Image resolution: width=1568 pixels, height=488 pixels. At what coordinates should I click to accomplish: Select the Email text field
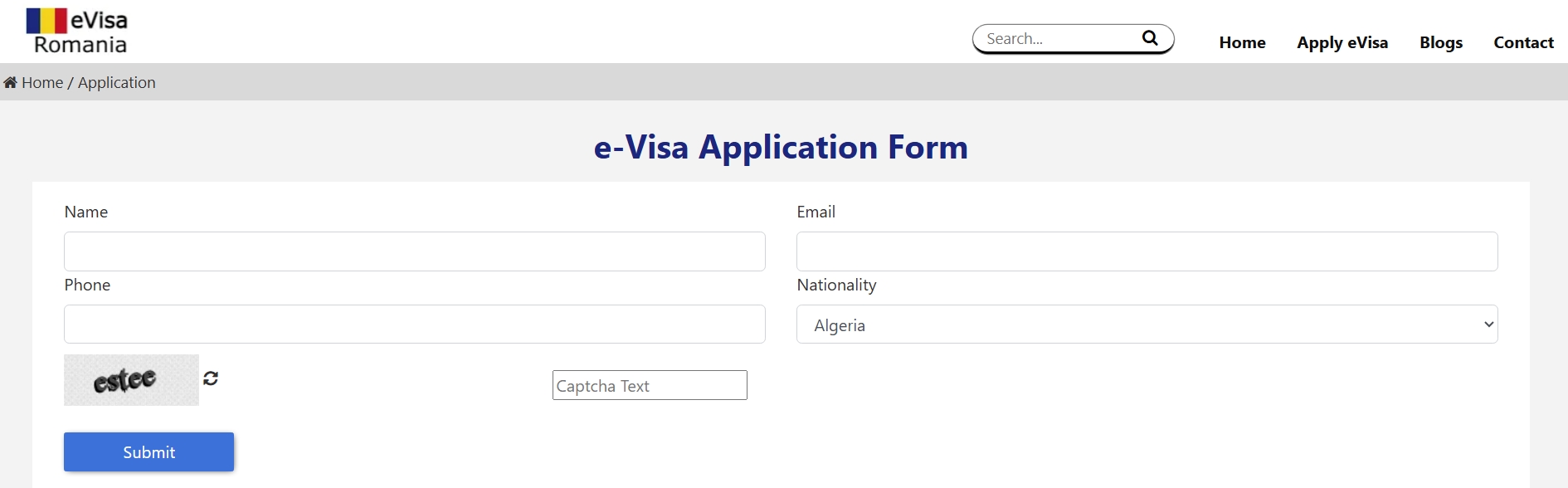[x=1147, y=251]
